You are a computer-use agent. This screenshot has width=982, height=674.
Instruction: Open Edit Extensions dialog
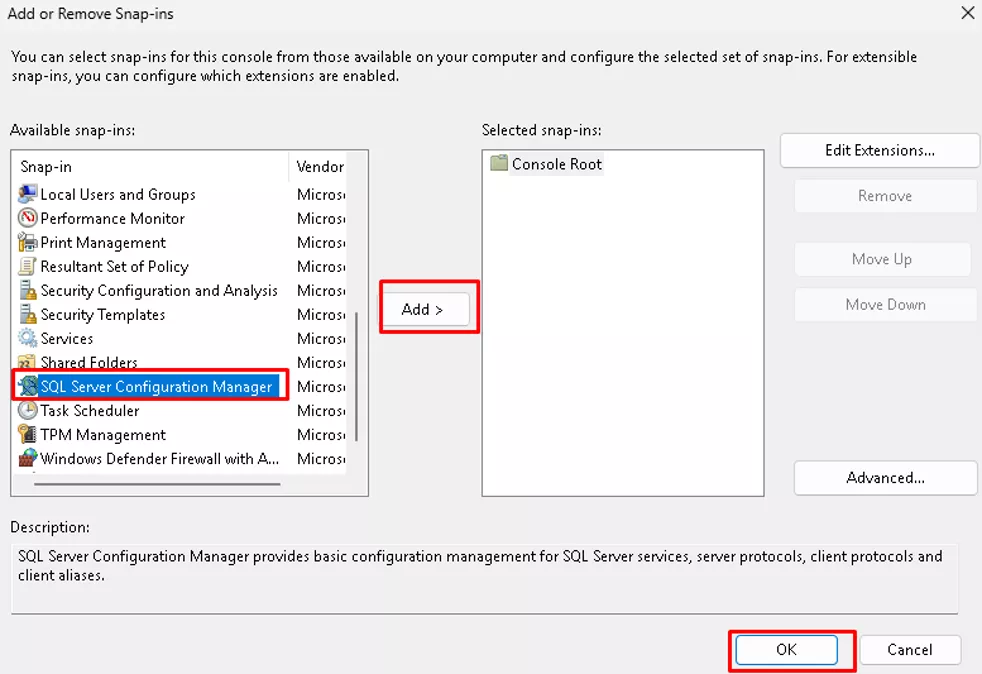click(879, 150)
